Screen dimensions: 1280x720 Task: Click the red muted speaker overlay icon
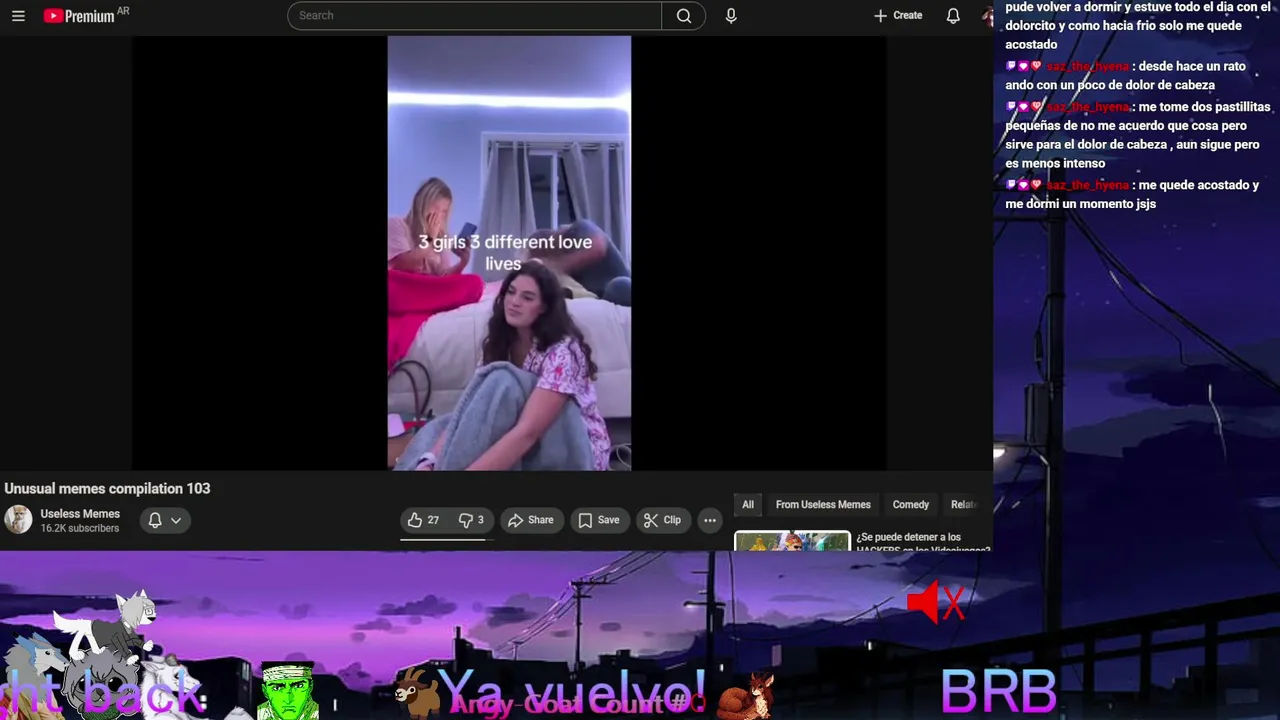point(936,603)
